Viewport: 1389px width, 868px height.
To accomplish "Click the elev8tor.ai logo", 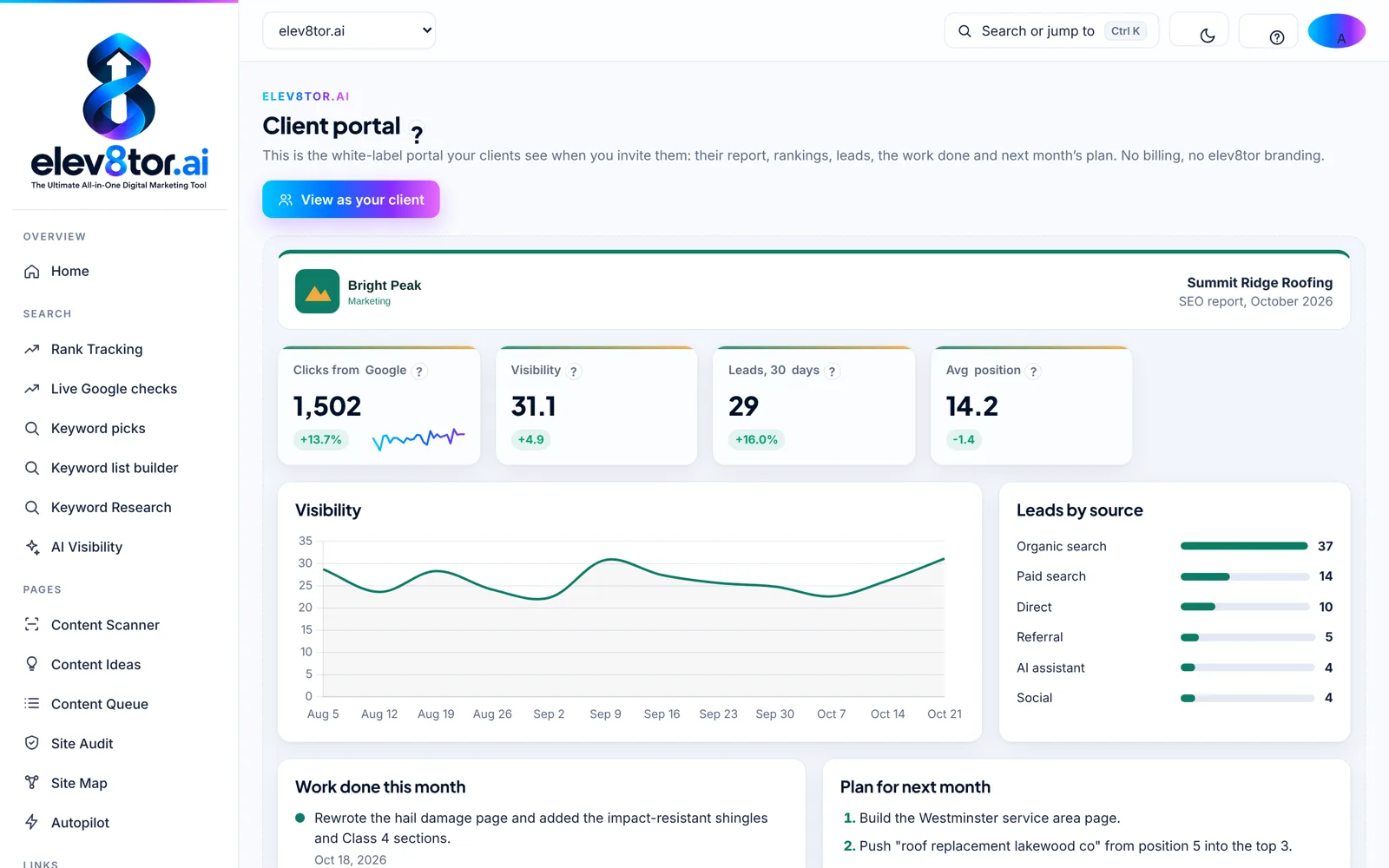I will tap(119, 111).
